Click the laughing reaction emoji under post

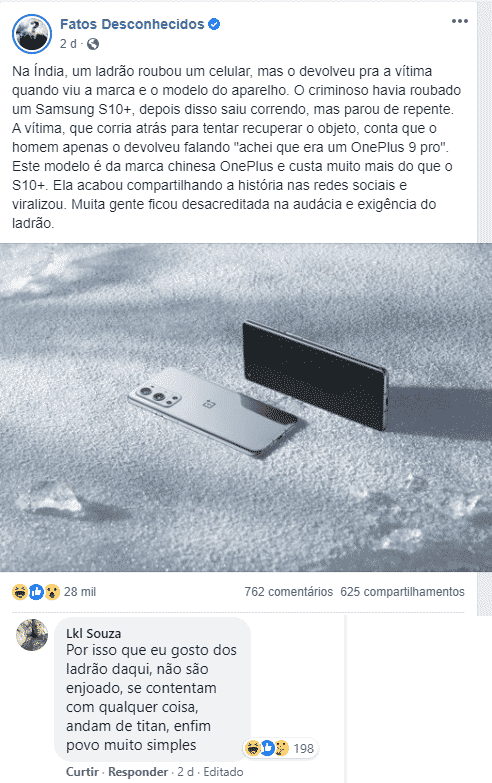pyautogui.click(x=19, y=592)
